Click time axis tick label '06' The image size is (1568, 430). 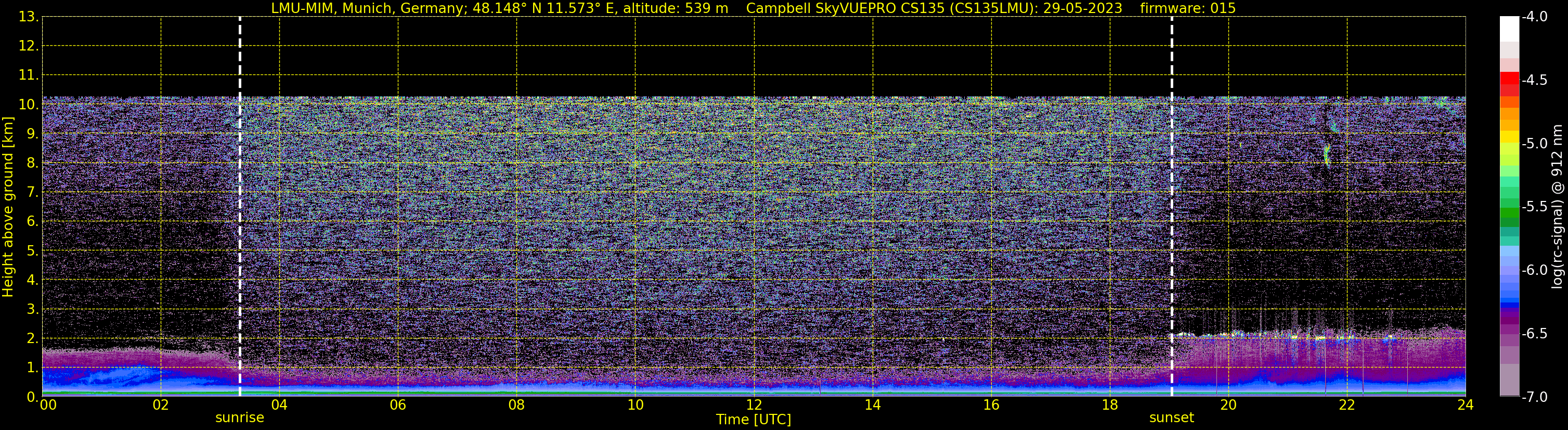(x=398, y=405)
